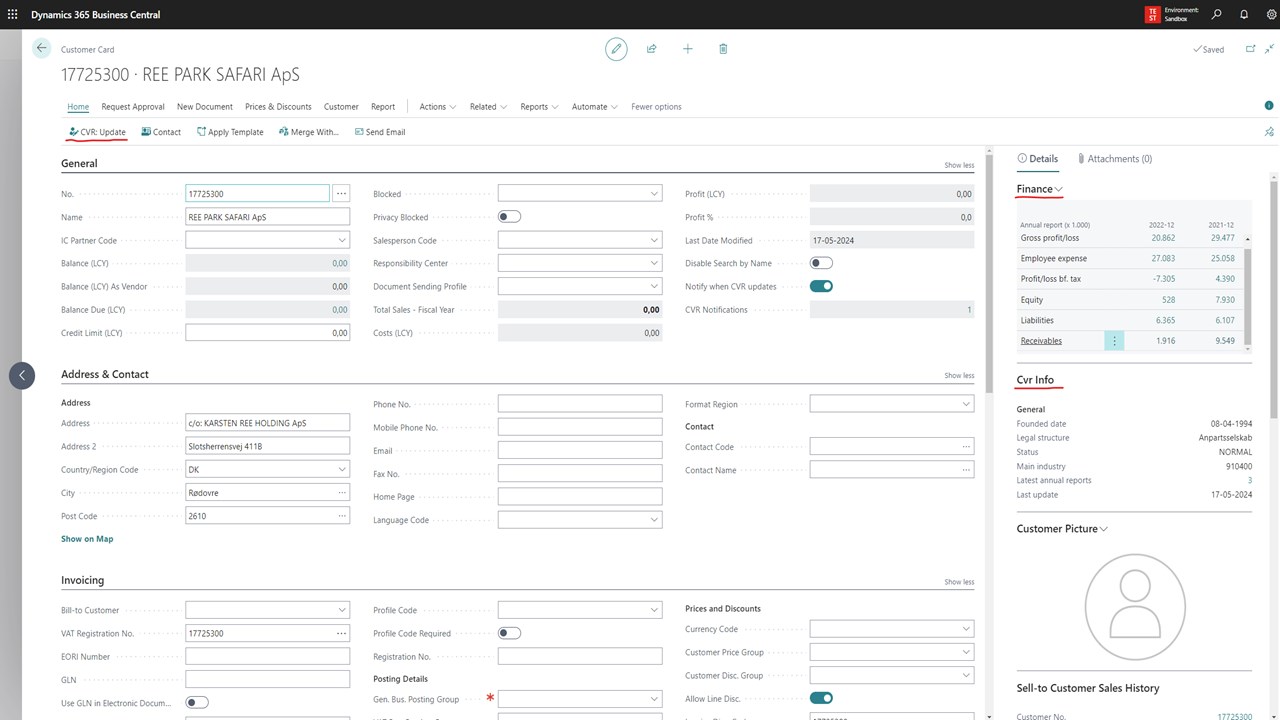The height and width of the screenshot is (720, 1280).
Task: Click the No. field ellipsis button
Action: [342, 194]
